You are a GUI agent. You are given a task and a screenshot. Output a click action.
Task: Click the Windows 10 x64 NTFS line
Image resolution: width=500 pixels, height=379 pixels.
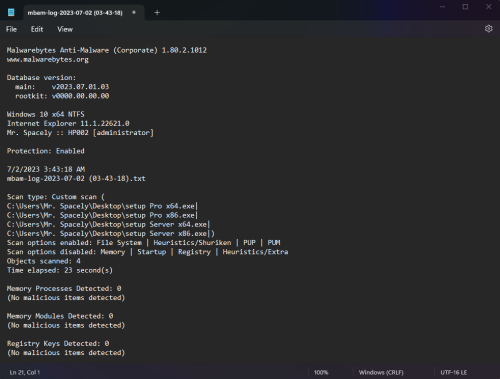point(45,114)
